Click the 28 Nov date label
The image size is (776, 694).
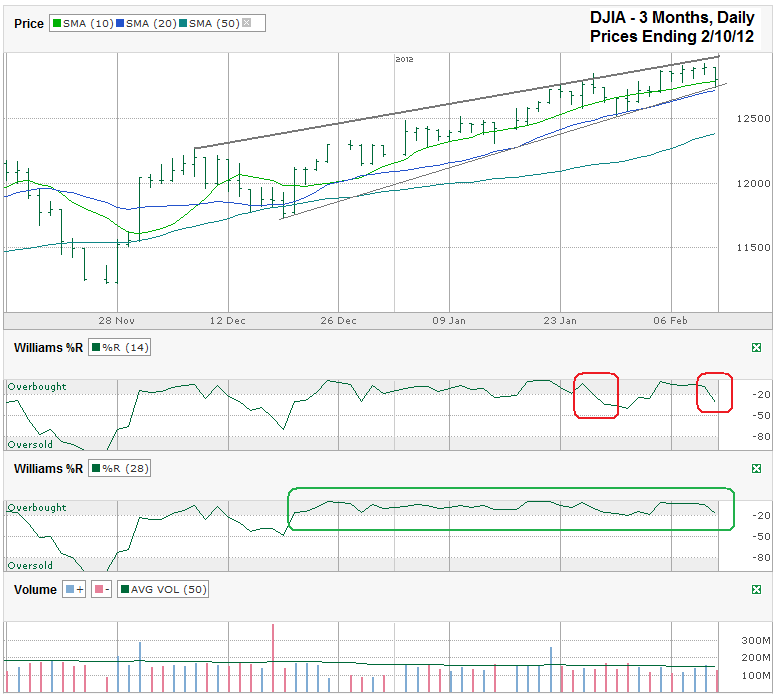click(116, 320)
